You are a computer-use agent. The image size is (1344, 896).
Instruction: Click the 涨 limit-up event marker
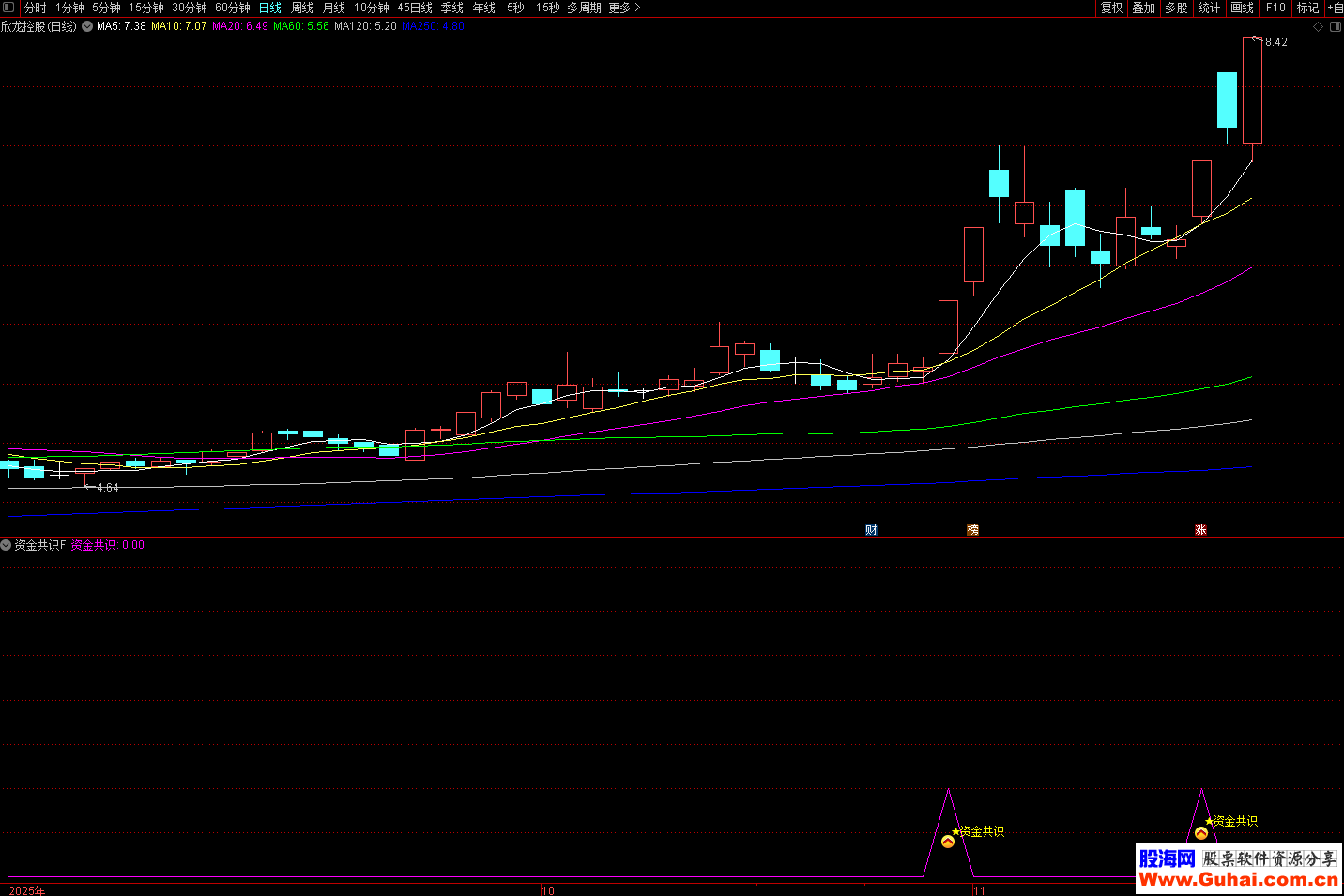coord(1200,530)
